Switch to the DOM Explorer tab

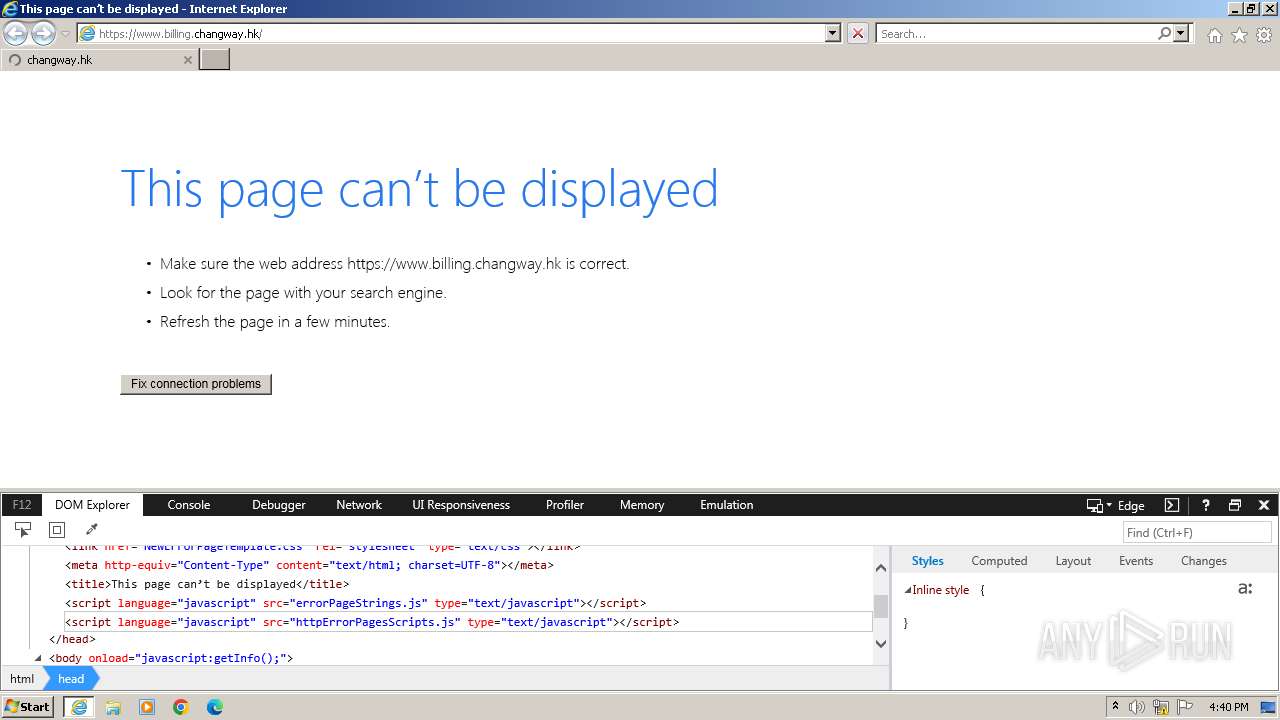pos(92,505)
